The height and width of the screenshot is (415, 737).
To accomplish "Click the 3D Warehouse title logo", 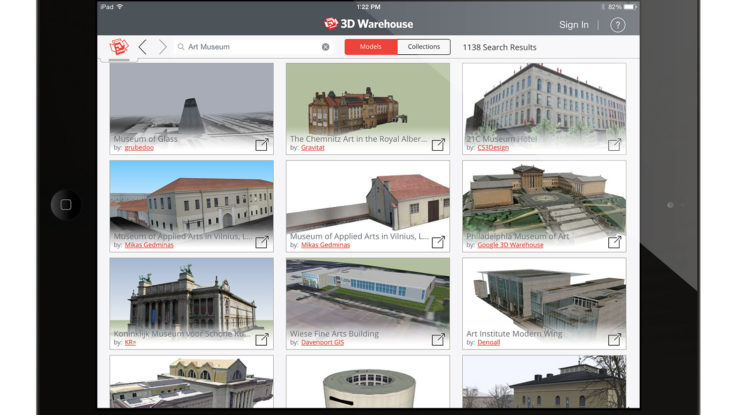I will [368, 23].
